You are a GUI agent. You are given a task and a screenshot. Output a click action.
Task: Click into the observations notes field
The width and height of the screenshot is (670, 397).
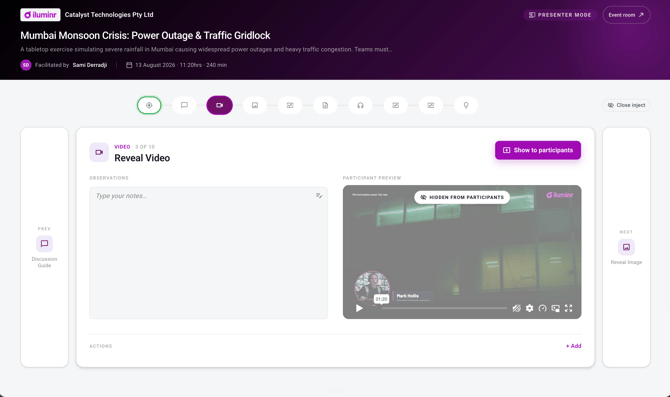tap(209, 253)
